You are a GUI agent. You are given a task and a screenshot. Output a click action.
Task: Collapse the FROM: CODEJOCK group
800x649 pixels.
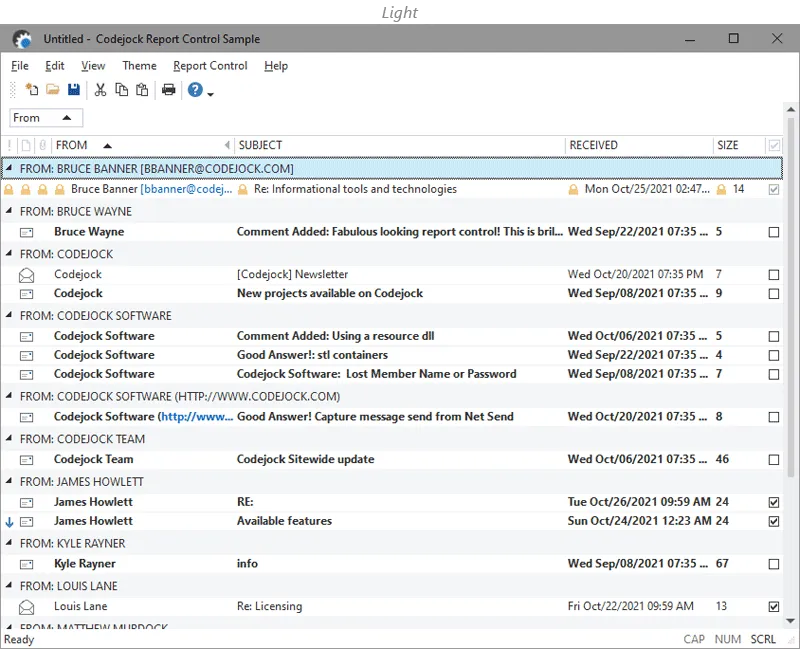click(x=9, y=253)
